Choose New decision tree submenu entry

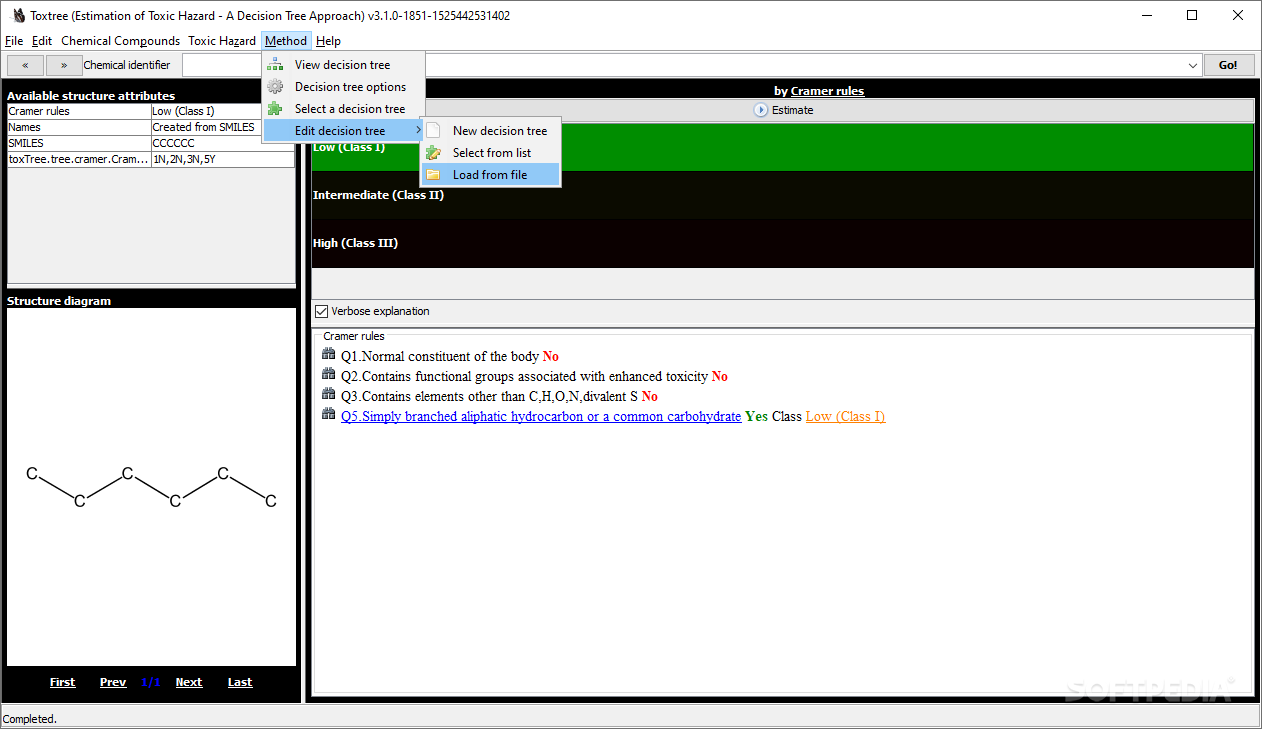point(490,131)
